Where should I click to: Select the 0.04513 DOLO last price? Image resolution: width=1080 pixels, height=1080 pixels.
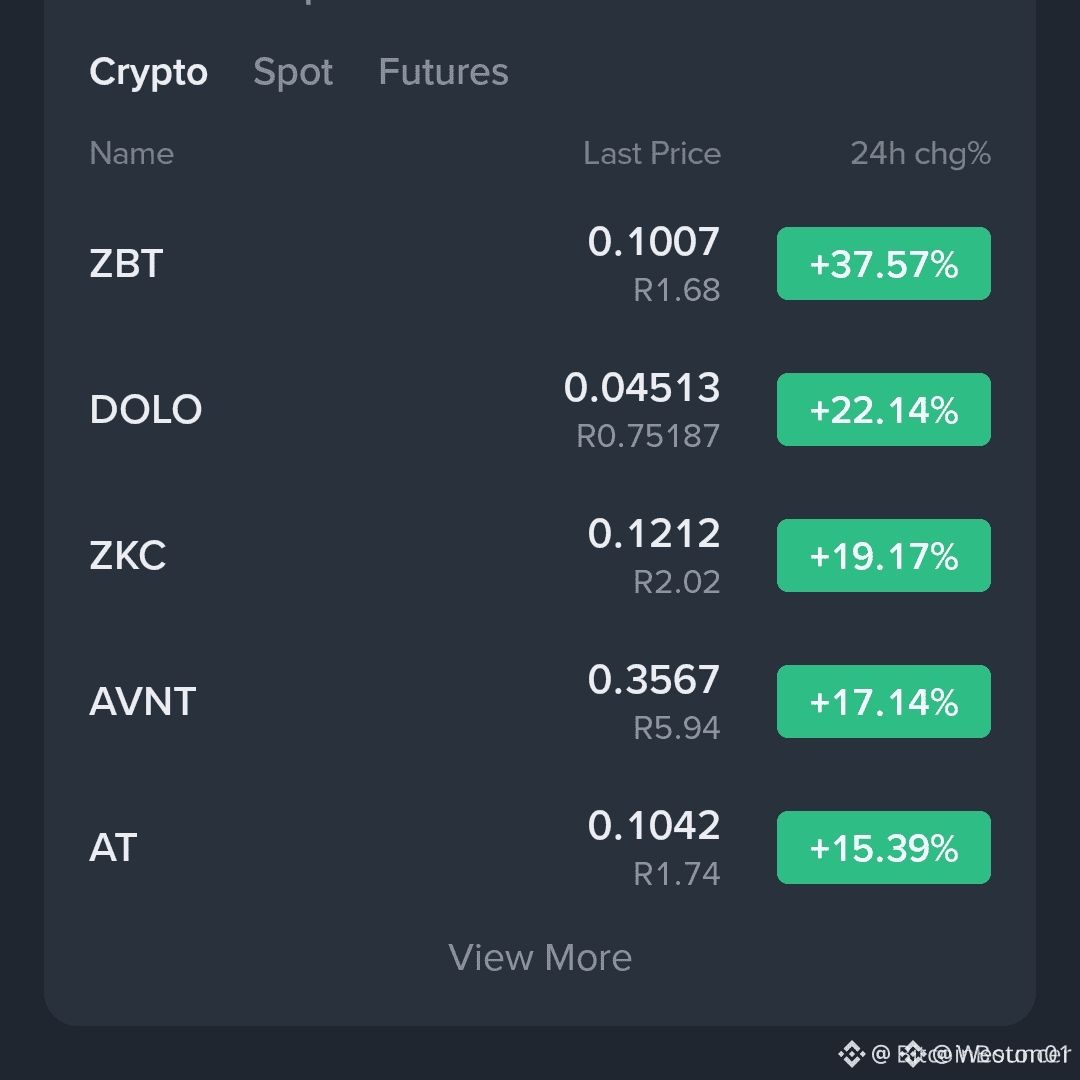click(642, 388)
